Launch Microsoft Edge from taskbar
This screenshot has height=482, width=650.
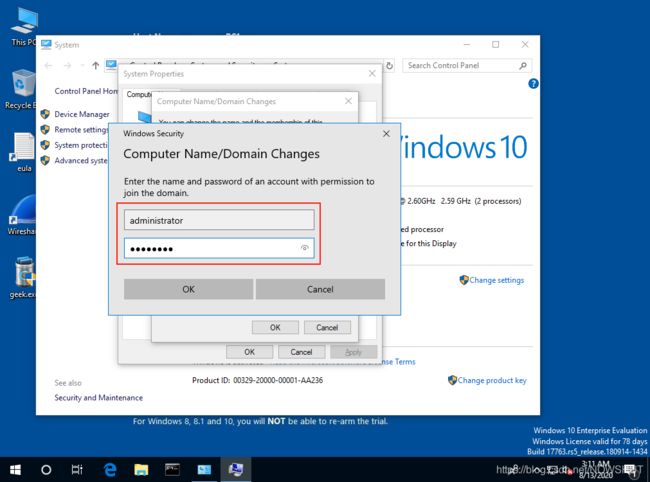click(110, 470)
